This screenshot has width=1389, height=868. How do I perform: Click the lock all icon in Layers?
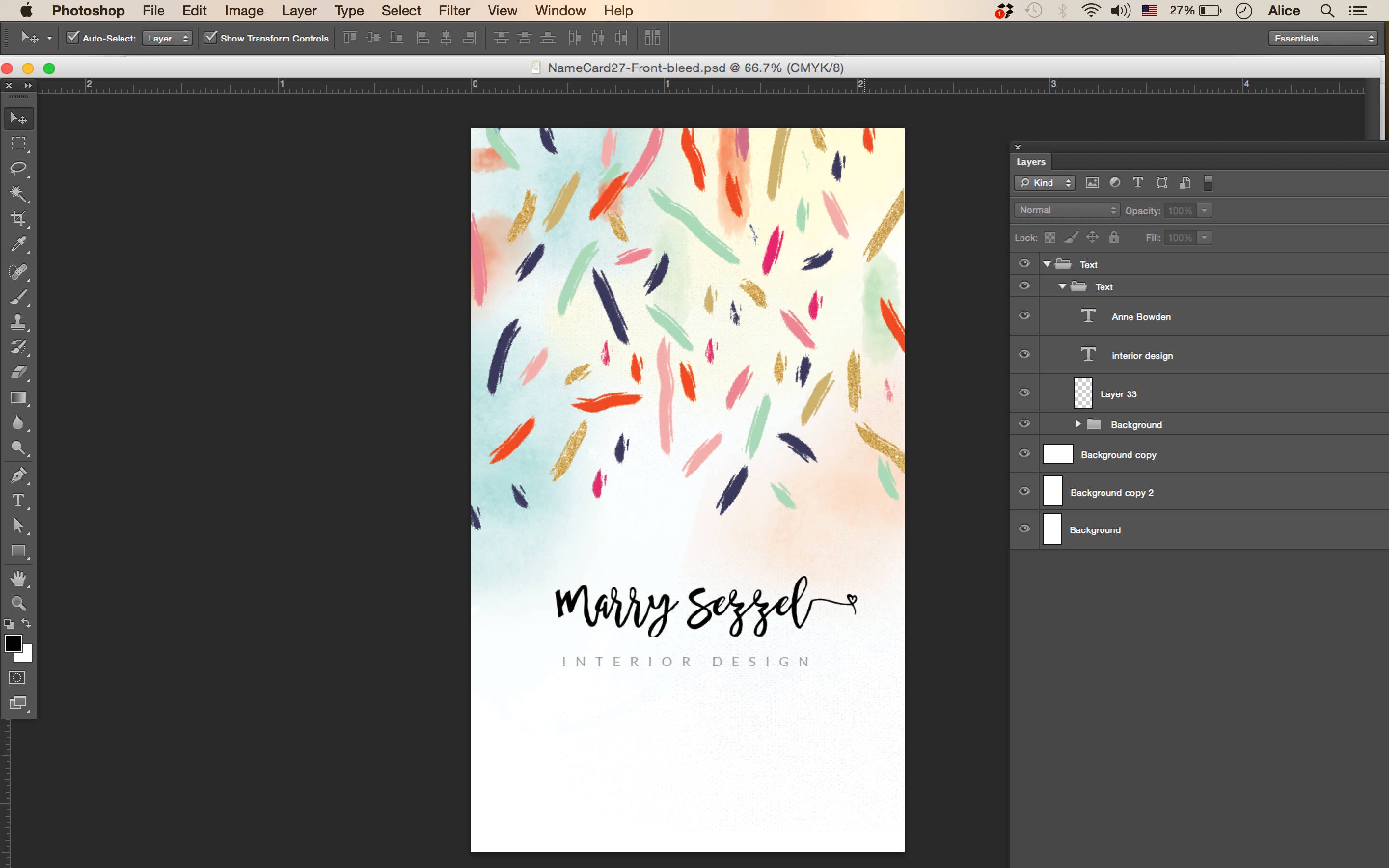1114,237
